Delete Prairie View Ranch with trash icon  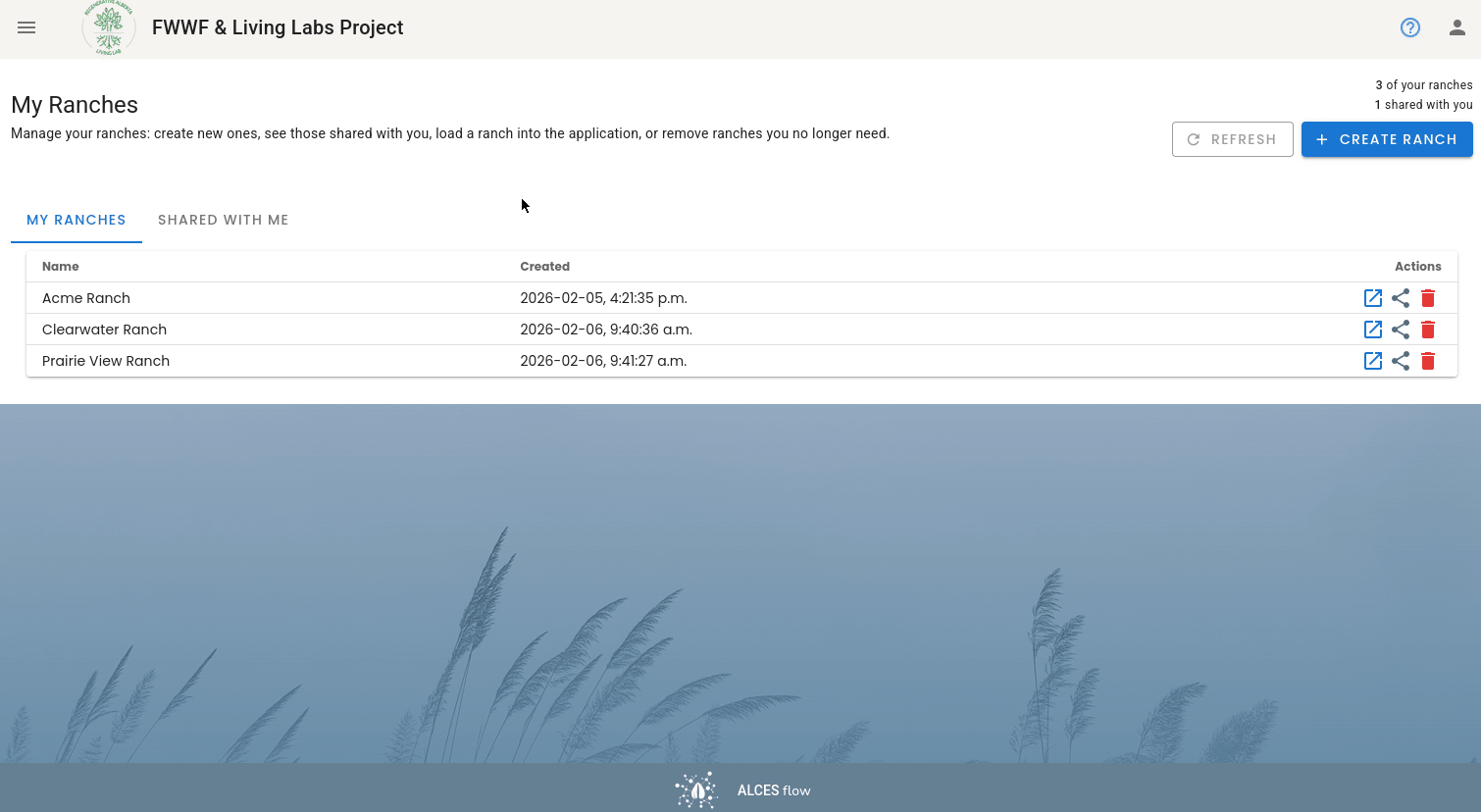coord(1428,361)
